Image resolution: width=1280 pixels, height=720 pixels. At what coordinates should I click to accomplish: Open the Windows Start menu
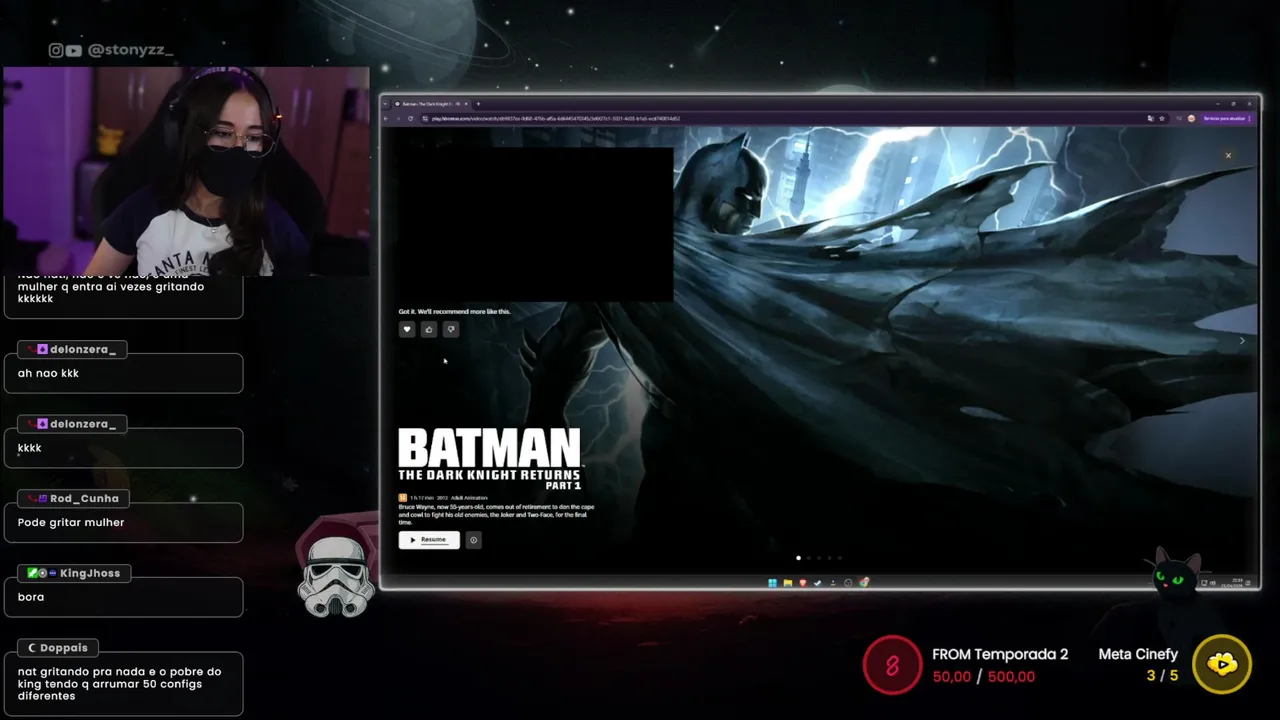coord(772,582)
